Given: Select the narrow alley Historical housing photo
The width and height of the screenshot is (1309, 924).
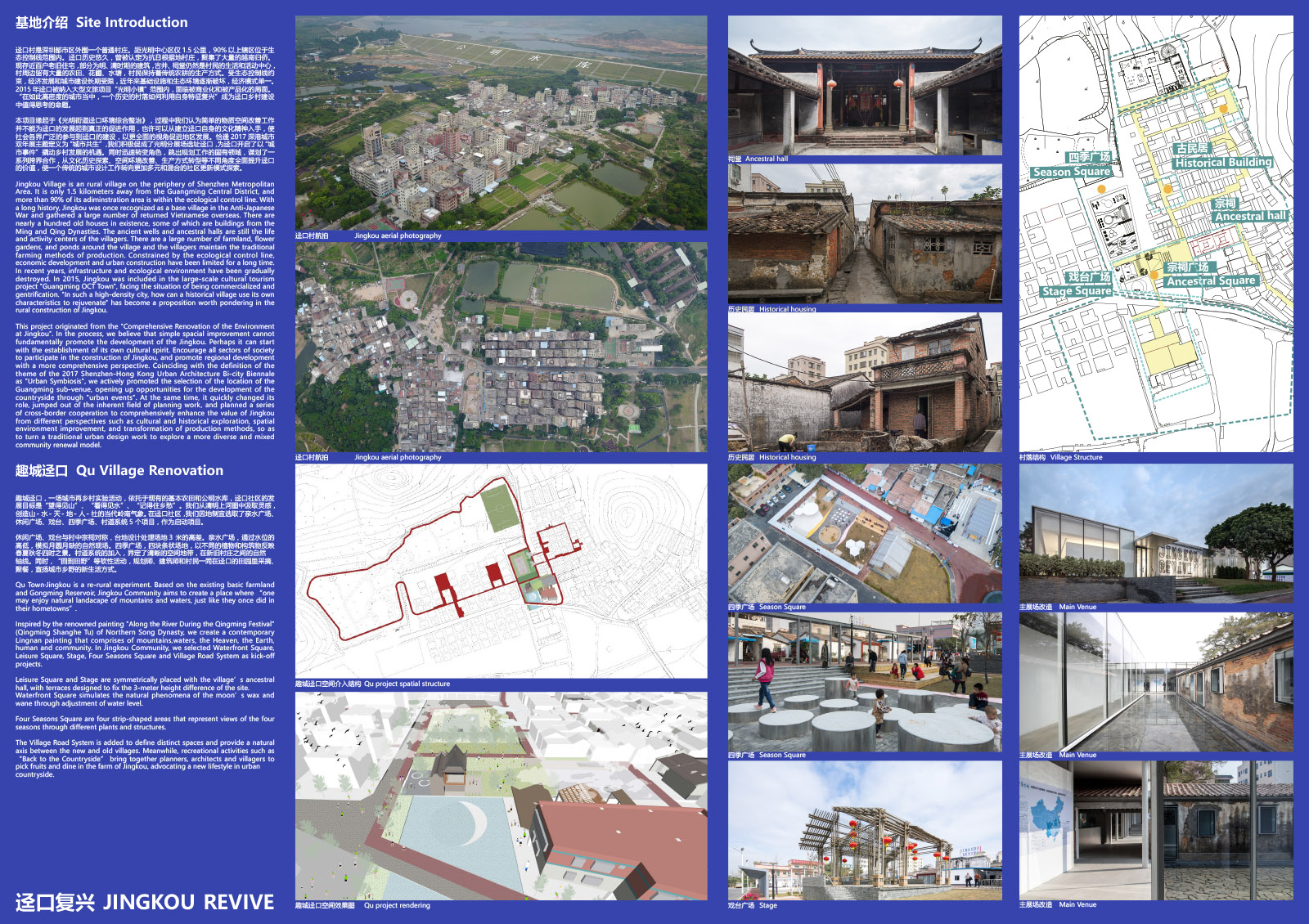Looking at the screenshot, I should (865, 234).
